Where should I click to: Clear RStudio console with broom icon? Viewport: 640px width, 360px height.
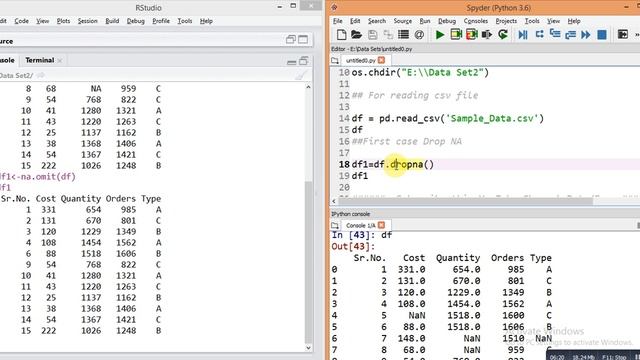coord(300,75)
